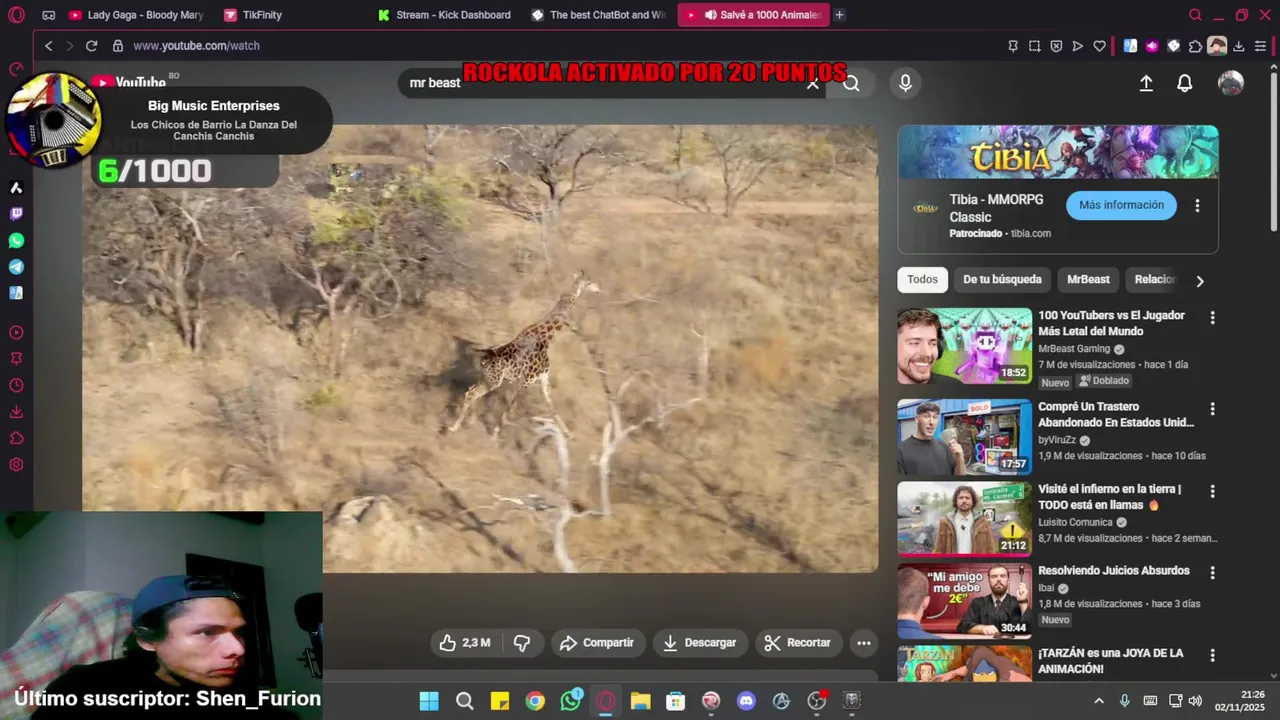Open options menu for Tibia ad
The image size is (1280, 720).
pyautogui.click(x=1197, y=206)
